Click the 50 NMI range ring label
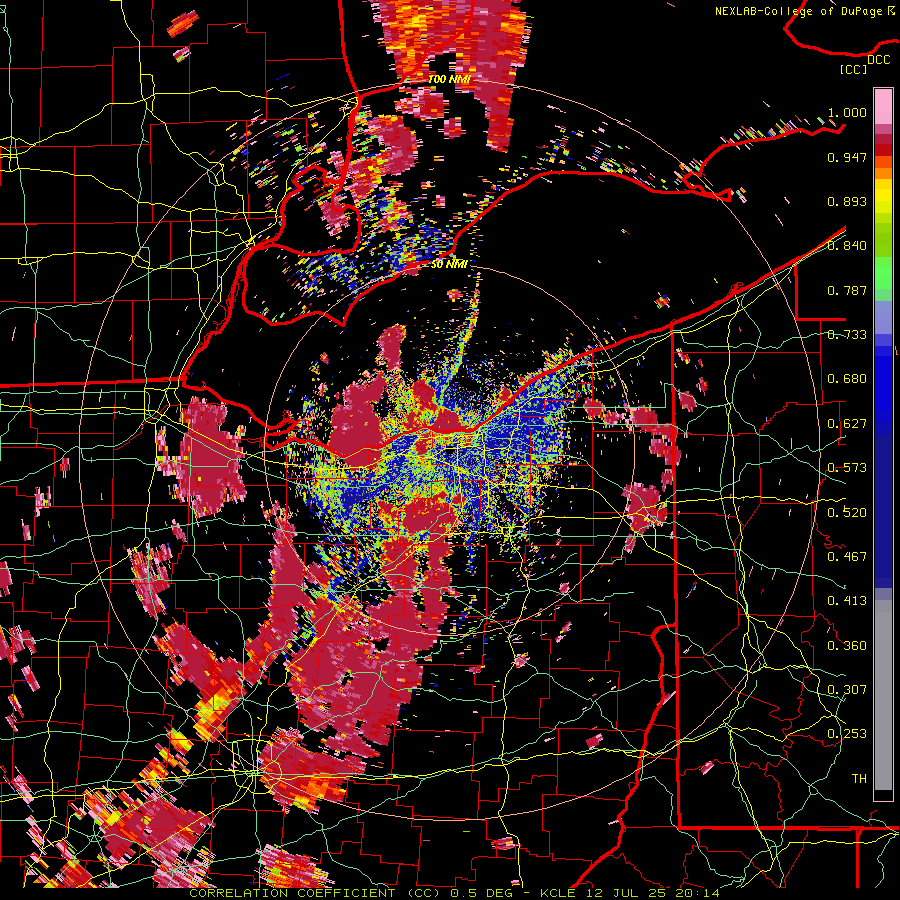This screenshot has width=900, height=900. click(x=449, y=264)
